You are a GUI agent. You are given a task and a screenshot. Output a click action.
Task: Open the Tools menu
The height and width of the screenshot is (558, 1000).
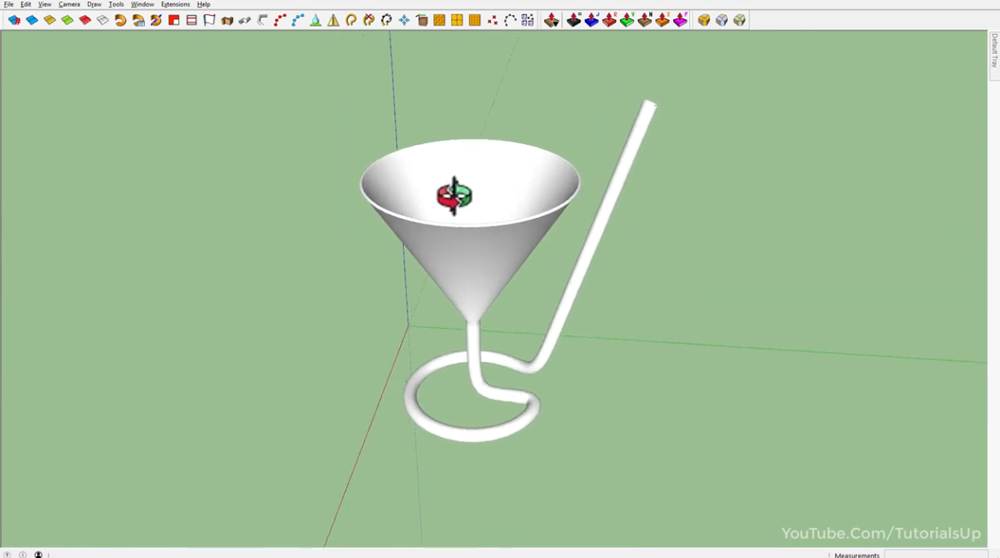[116, 4]
